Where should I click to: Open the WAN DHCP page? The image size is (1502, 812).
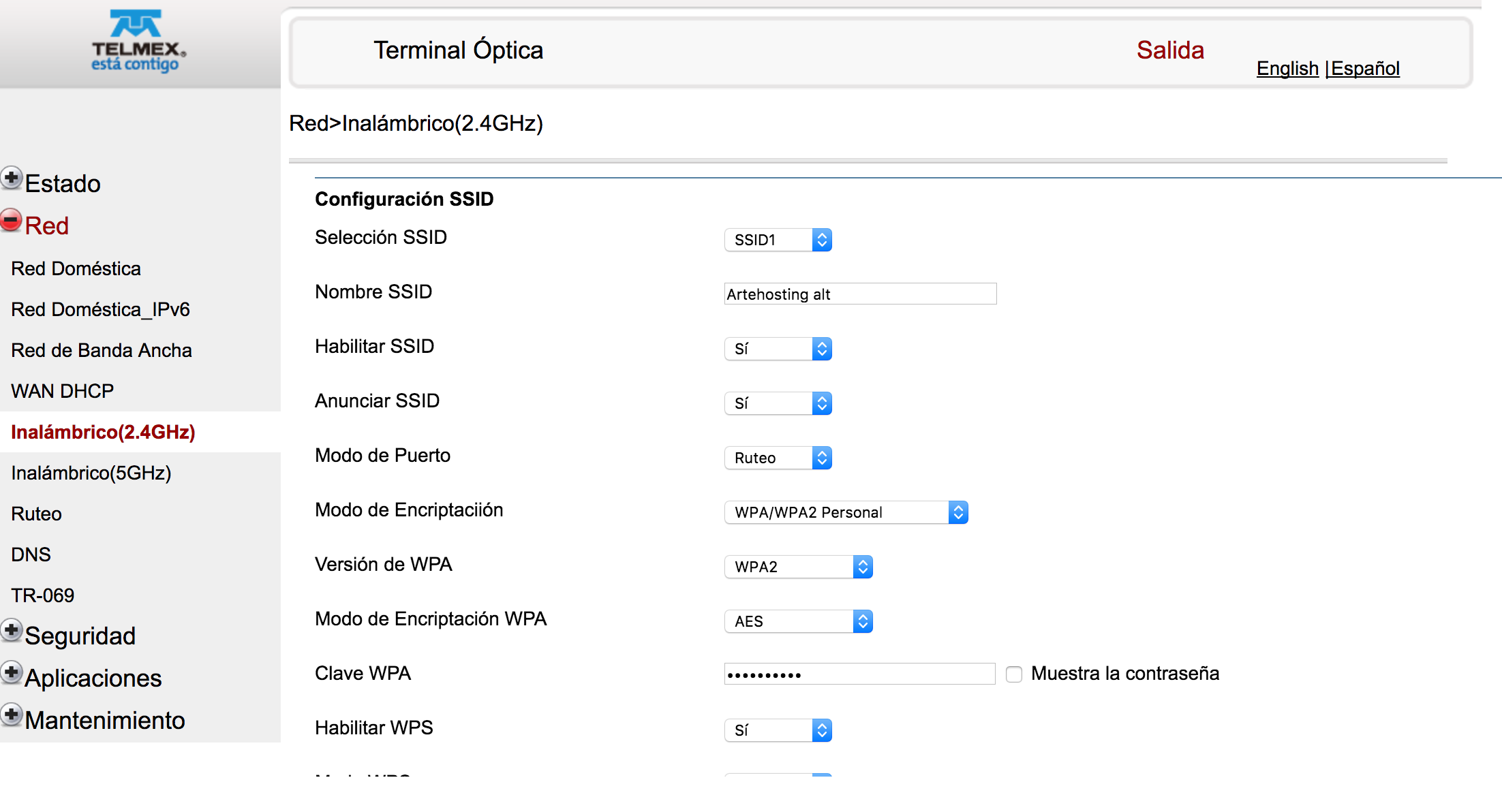point(63,391)
